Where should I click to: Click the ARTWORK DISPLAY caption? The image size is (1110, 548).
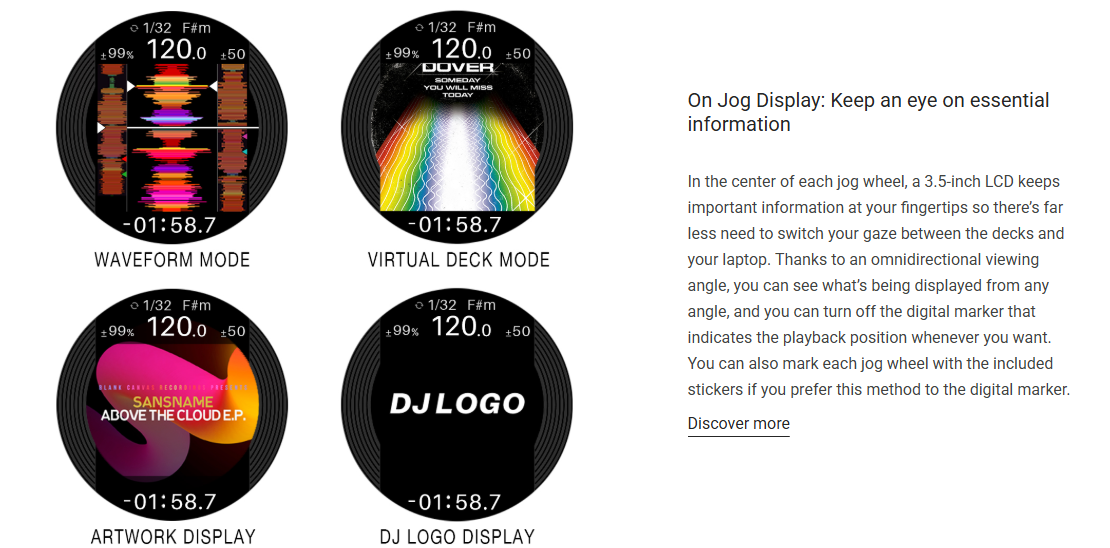click(173, 537)
